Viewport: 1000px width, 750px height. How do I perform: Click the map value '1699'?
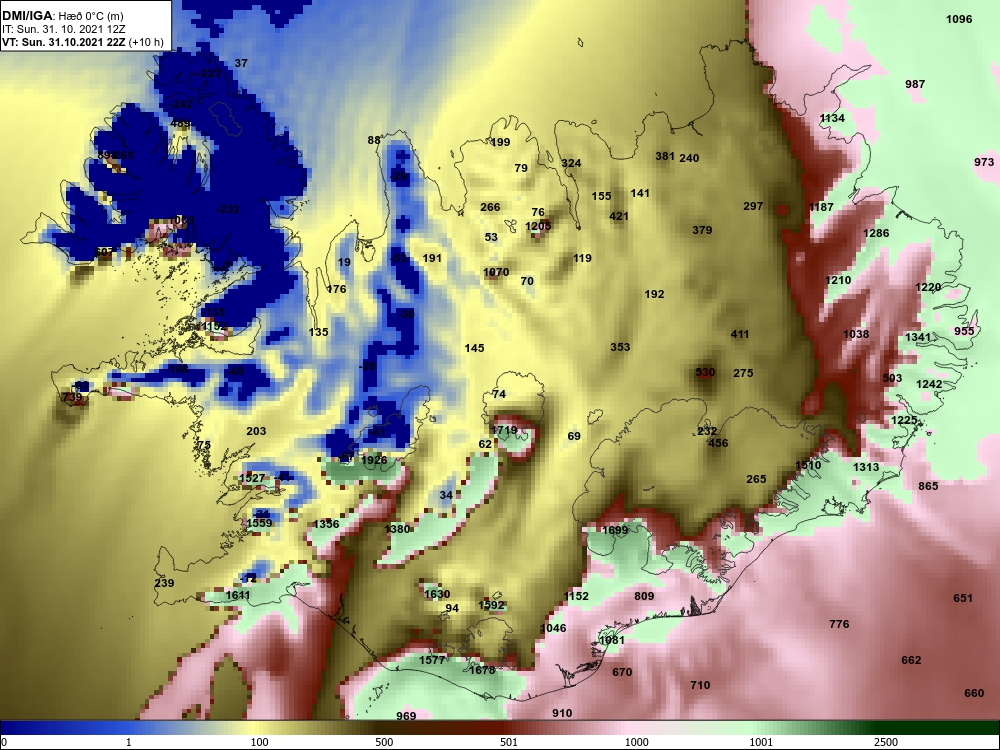[615, 529]
